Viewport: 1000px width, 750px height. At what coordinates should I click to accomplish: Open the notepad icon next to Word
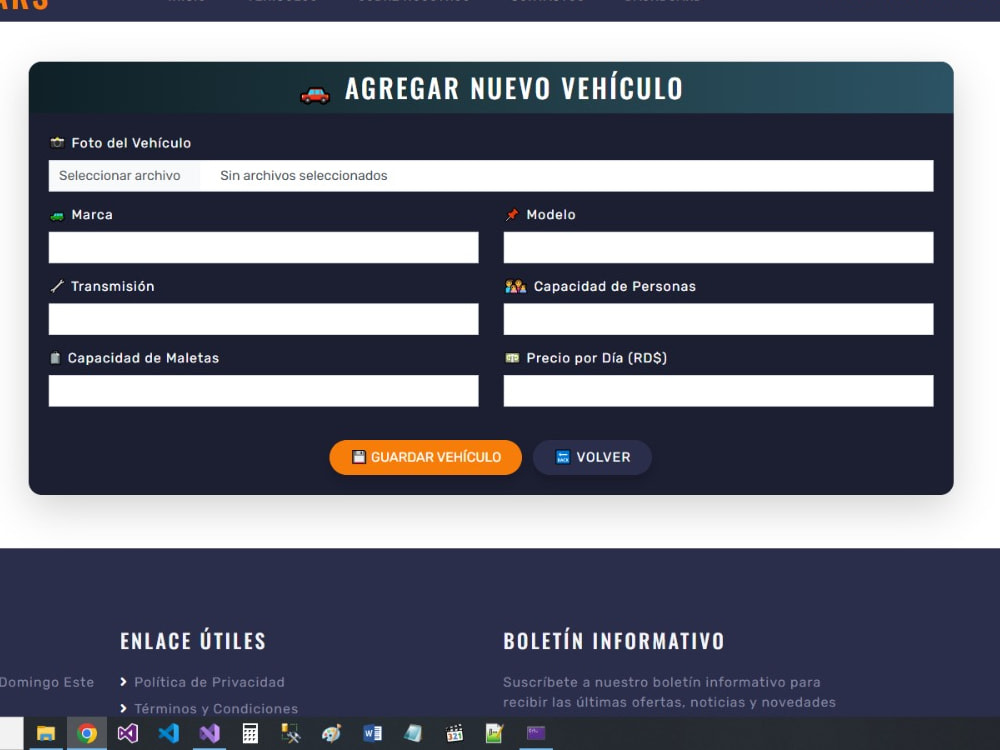click(x=413, y=733)
